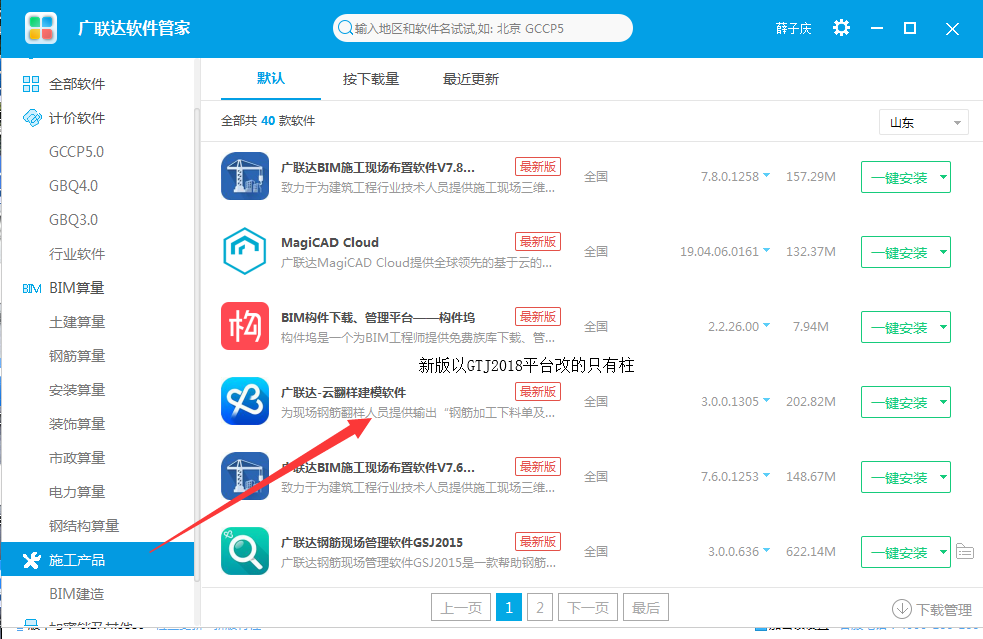
Task: Open settings via the gear icon
Action: coord(841,28)
